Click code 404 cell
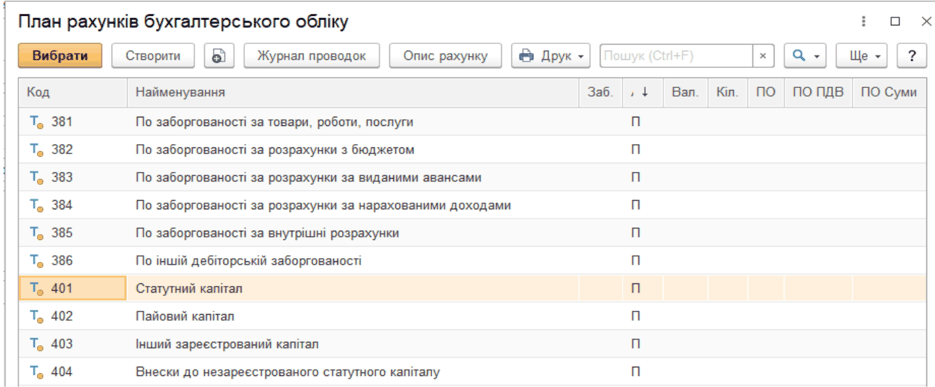Viewport: 935px width, 387px height. click(x=73, y=372)
